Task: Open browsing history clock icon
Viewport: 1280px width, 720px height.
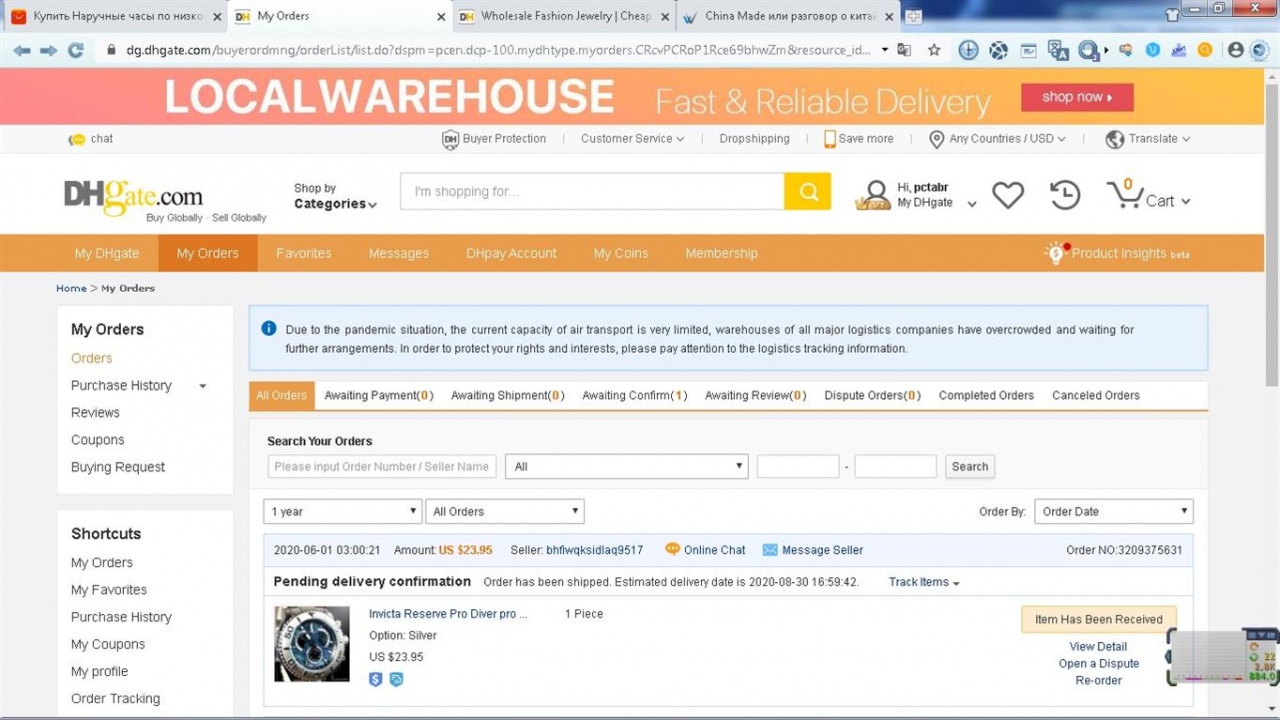Action: (1064, 195)
